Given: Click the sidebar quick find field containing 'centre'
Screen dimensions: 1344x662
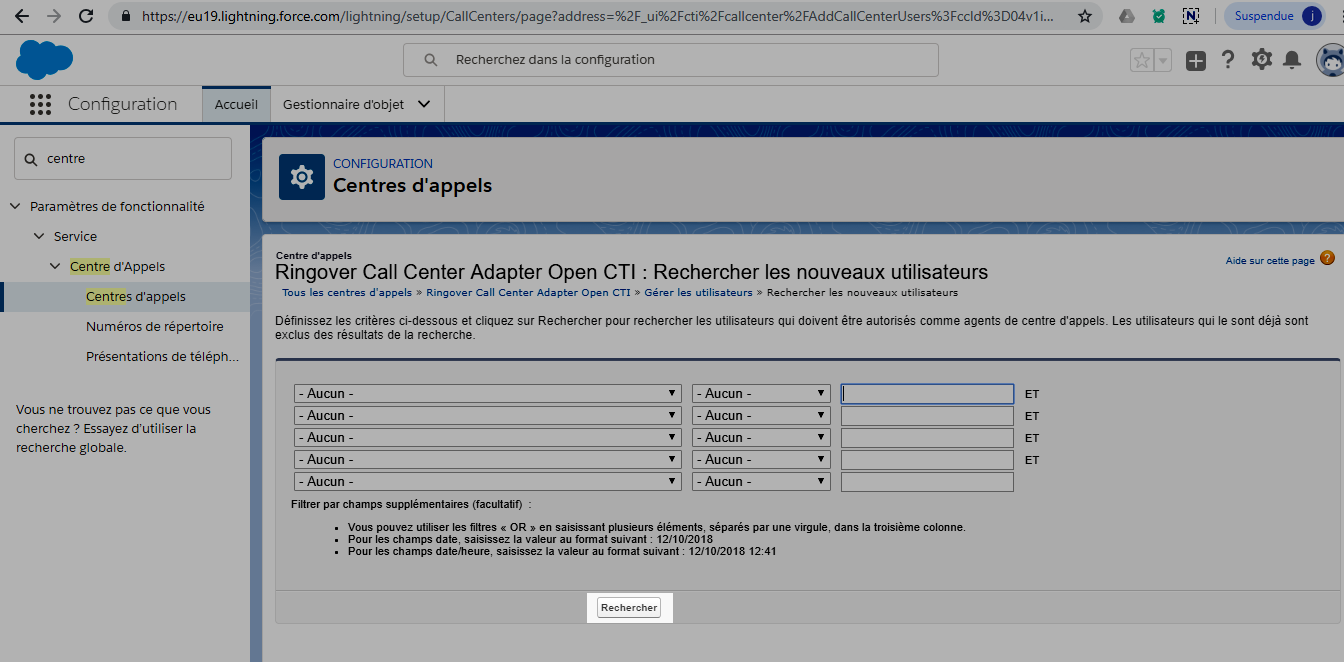Looking at the screenshot, I should [x=123, y=159].
